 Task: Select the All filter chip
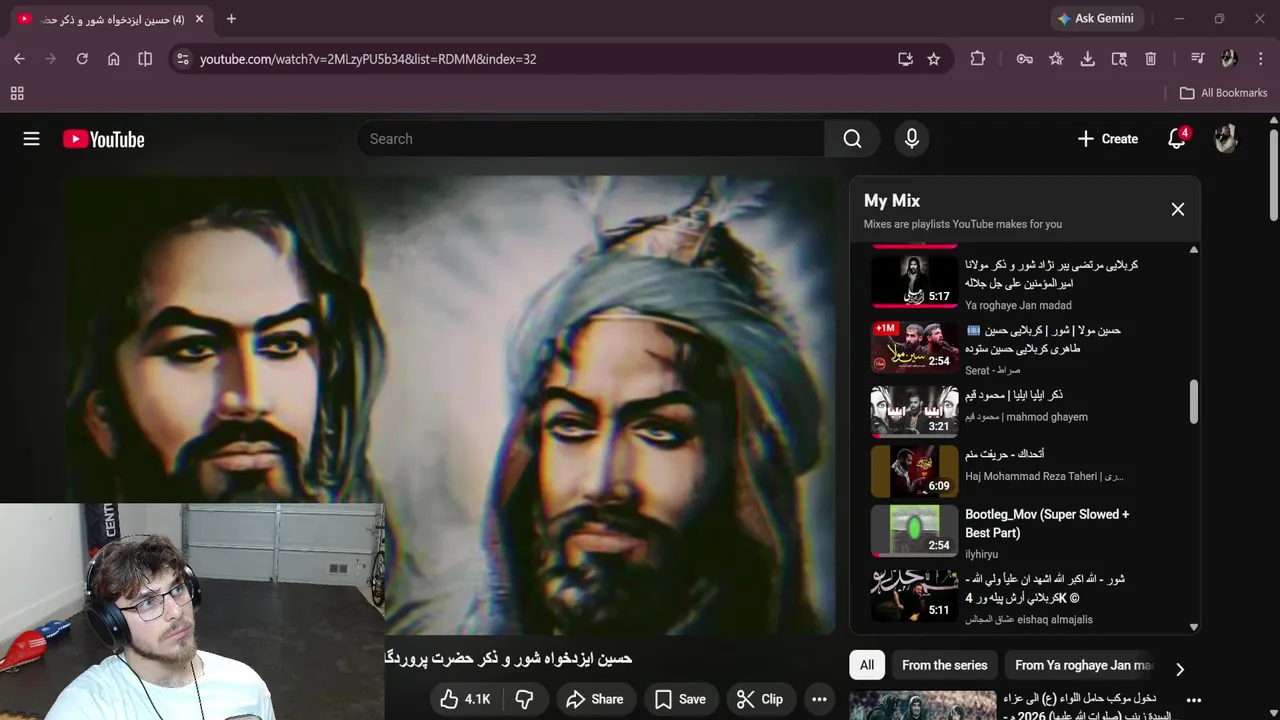[867, 665]
